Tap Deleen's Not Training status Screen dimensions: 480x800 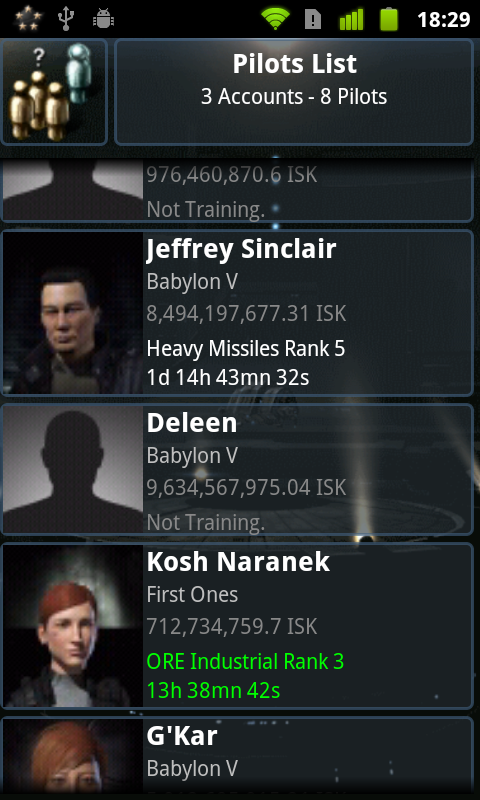coord(206,522)
